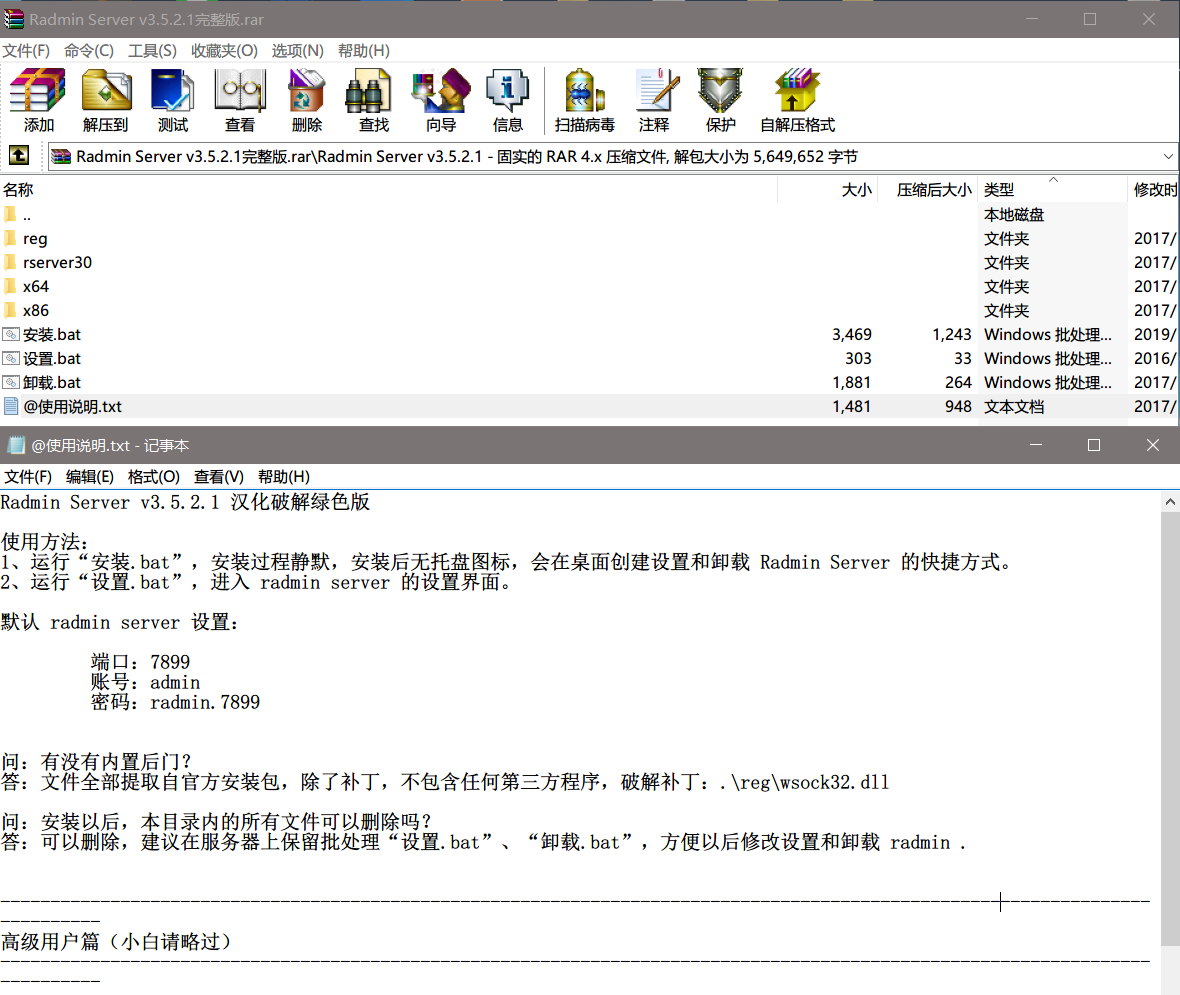1180x995 pixels.
Task: Click the 解压到 (Extract to) toolbar icon
Action: 105,90
